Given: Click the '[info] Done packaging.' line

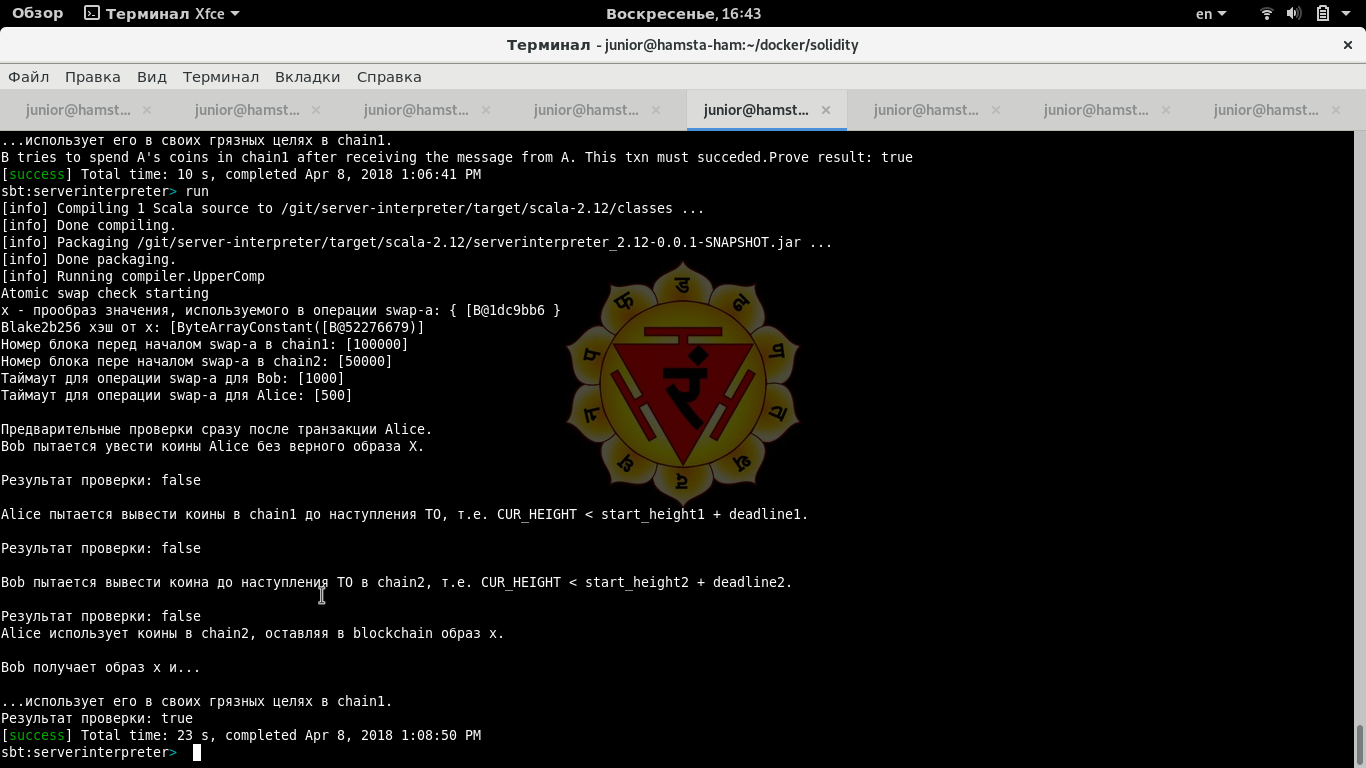Looking at the screenshot, I should 89,259.
